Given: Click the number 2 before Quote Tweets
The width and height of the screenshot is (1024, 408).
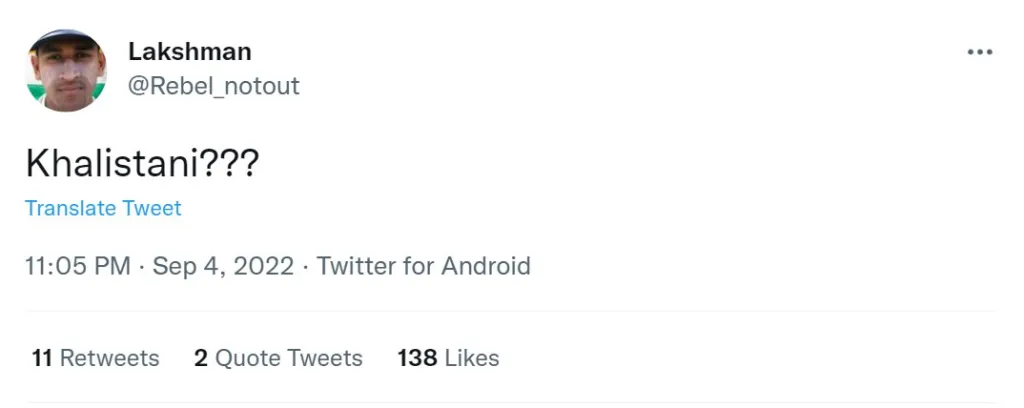Looking at the screenshot, I should pos(201,358).
